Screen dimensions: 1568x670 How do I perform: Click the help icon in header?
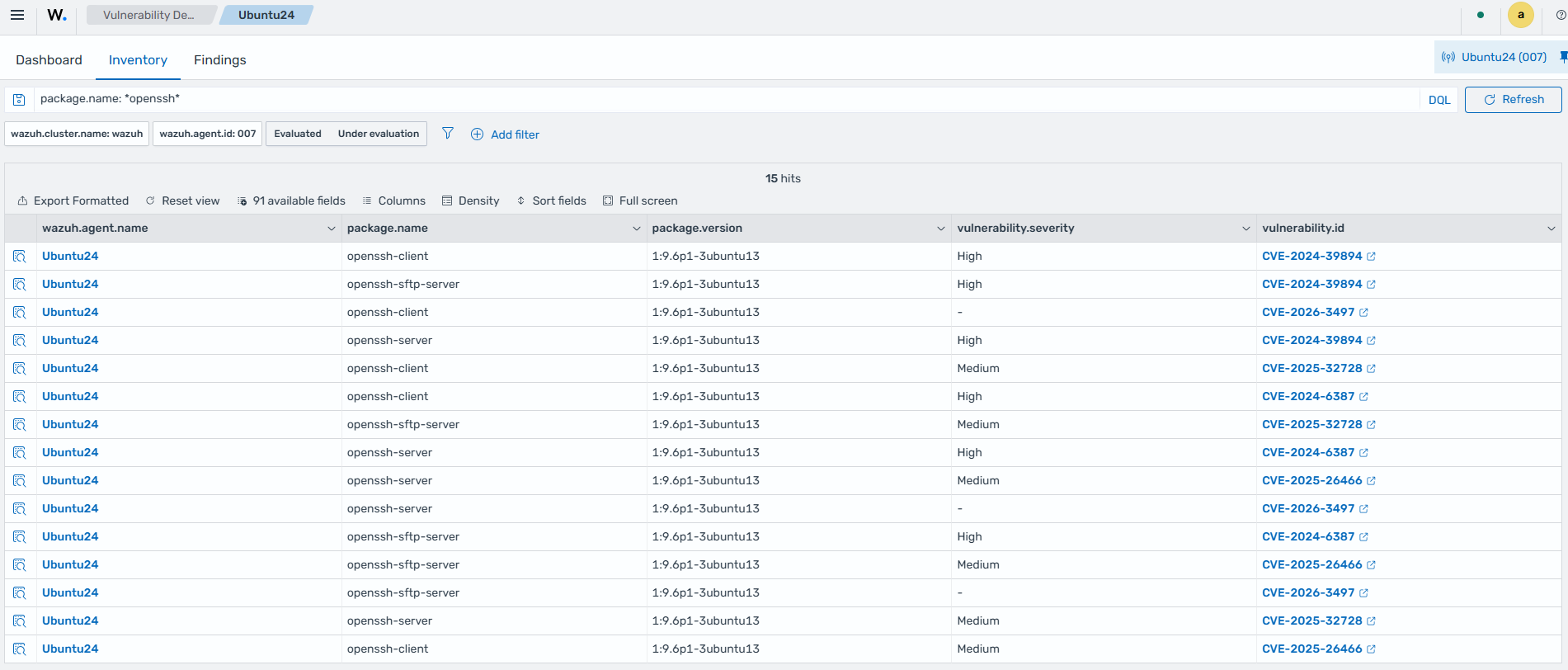tap(1561, 15)
